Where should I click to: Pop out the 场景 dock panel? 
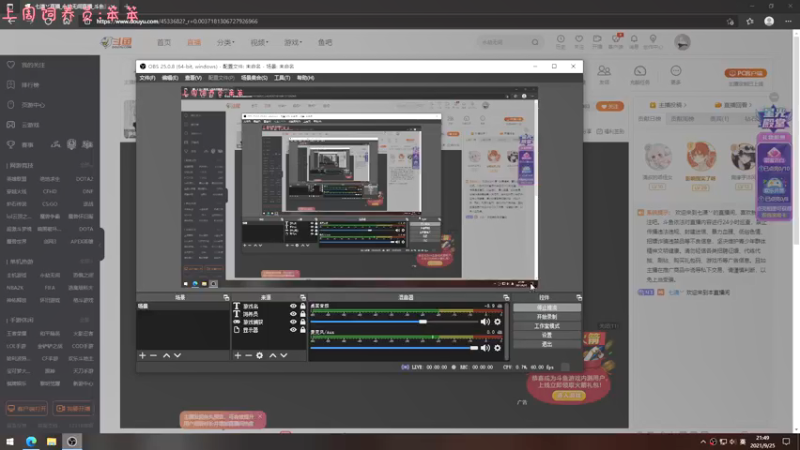(x=226, y=297)
